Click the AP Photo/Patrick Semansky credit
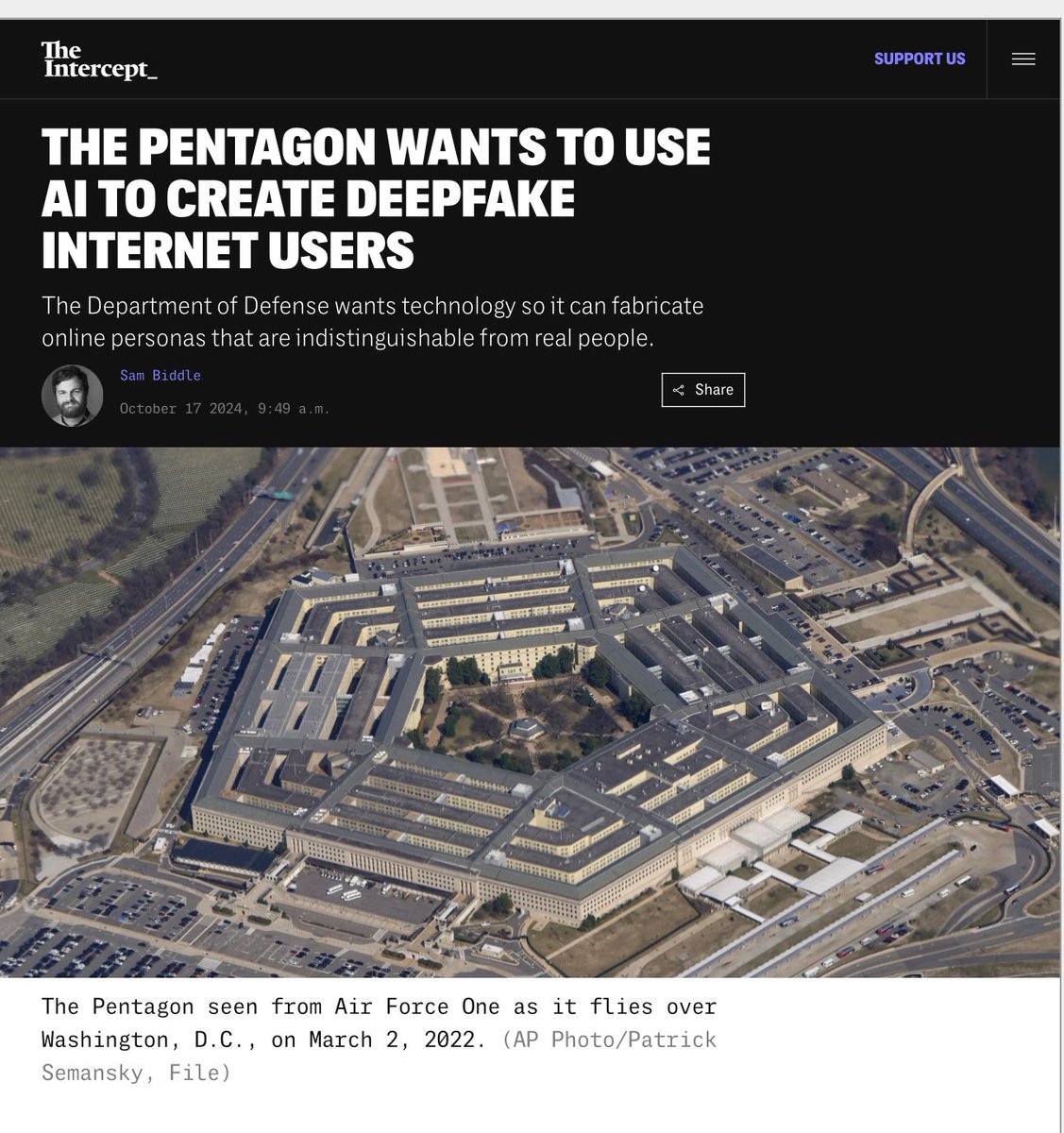The height and width of the screenshot is (1133, 1064). click(379, 1056)
